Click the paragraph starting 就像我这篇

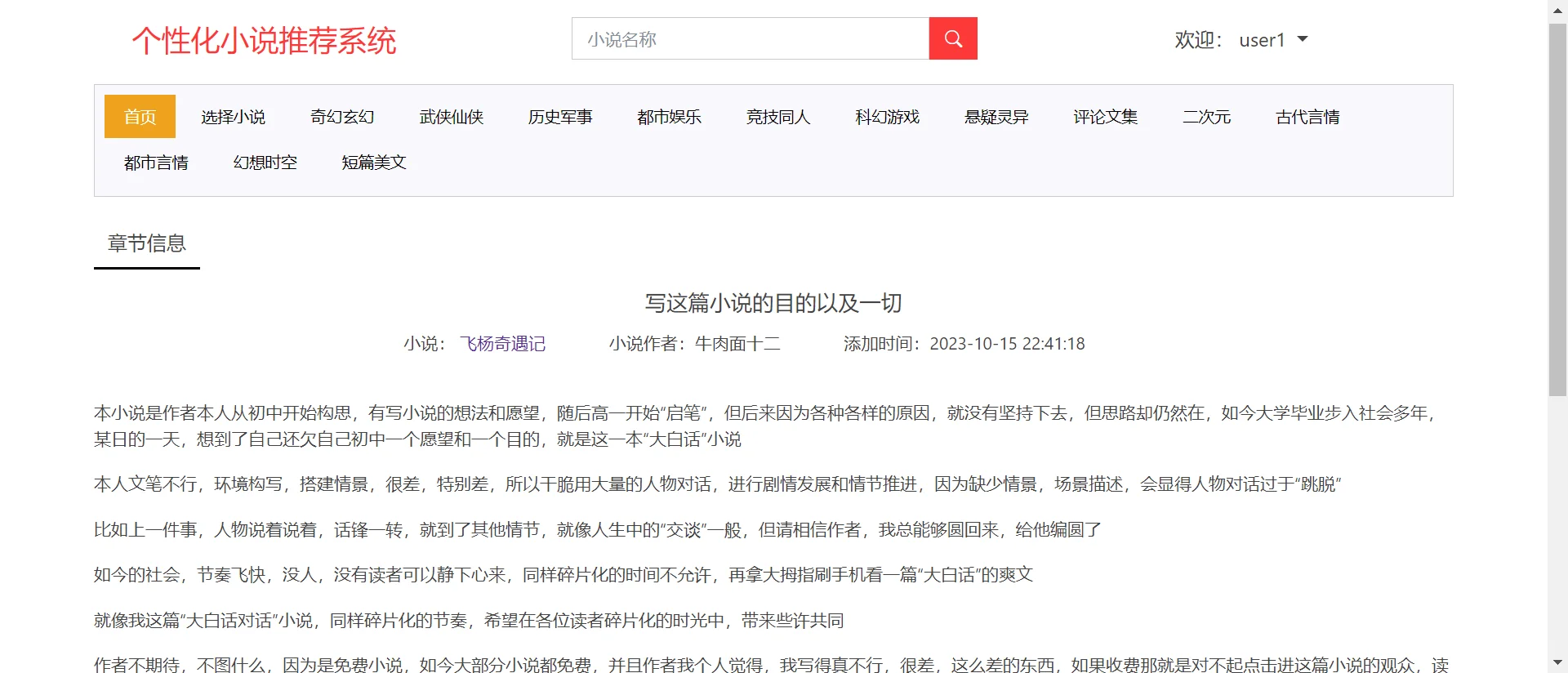point(469,621)
